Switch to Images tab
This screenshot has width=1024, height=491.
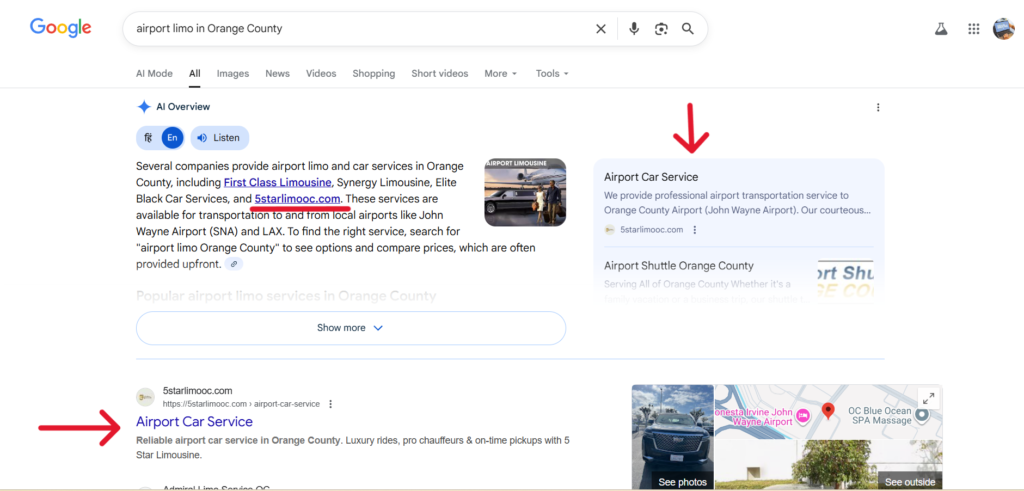point(232,74)
